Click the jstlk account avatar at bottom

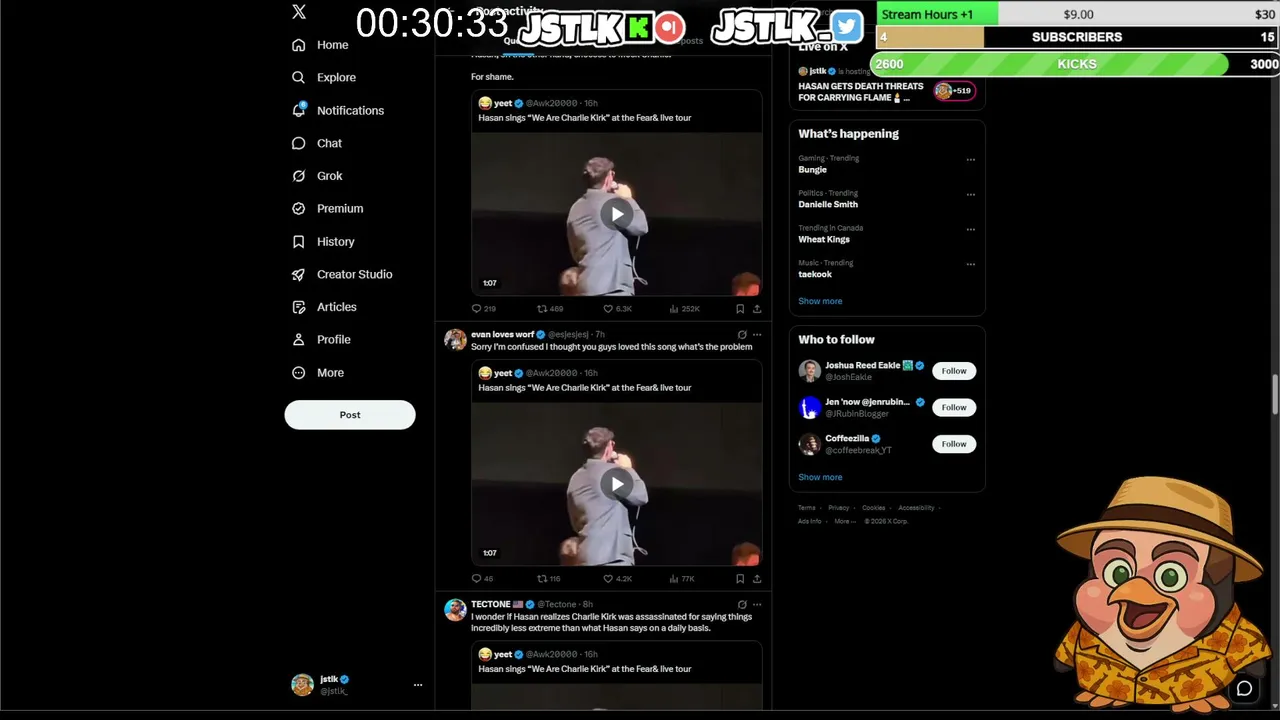(x=302, y=685)
